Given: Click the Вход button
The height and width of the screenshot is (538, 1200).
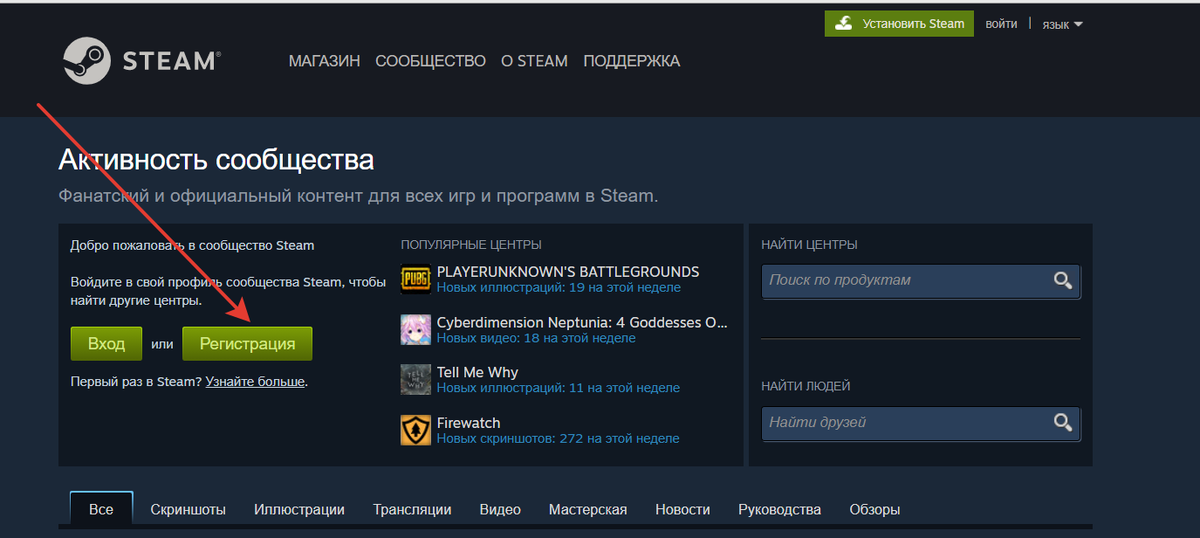Looking at the screenshot, I should (106, 344).
